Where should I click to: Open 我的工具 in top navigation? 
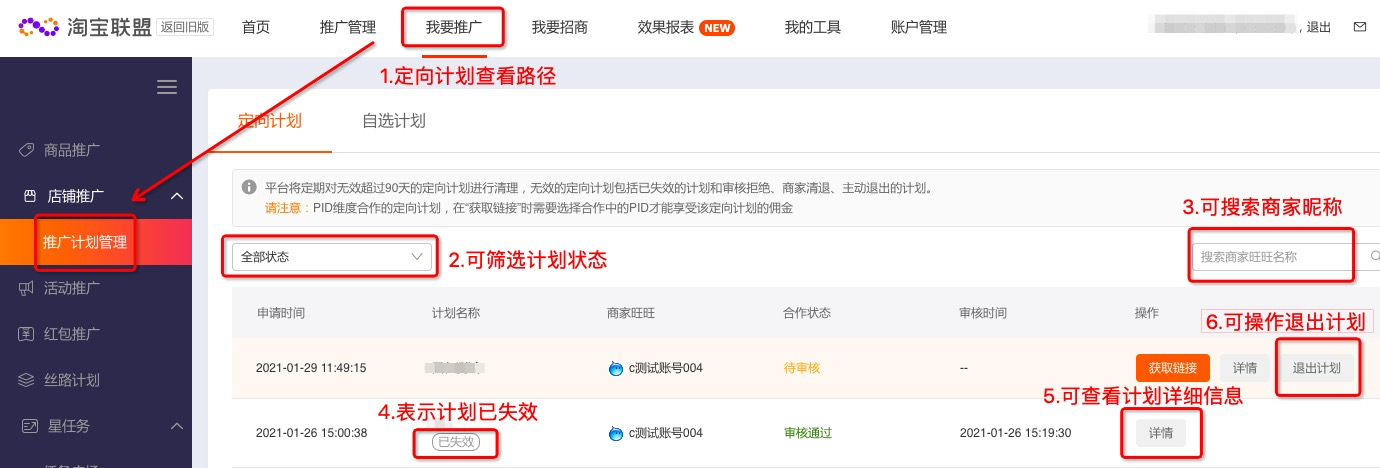[814, 28]
